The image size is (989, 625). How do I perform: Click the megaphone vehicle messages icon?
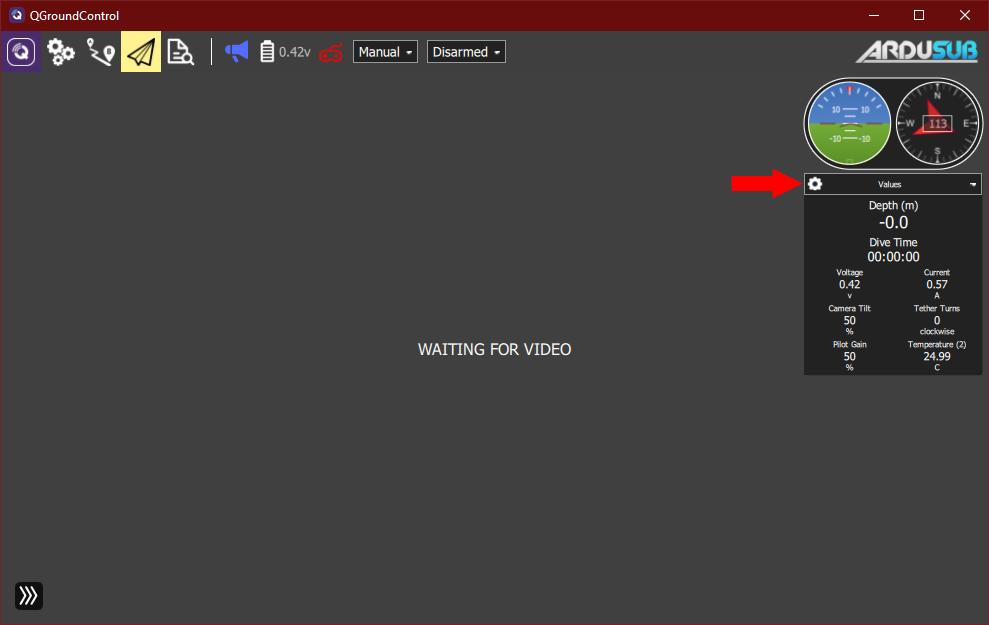236,52
